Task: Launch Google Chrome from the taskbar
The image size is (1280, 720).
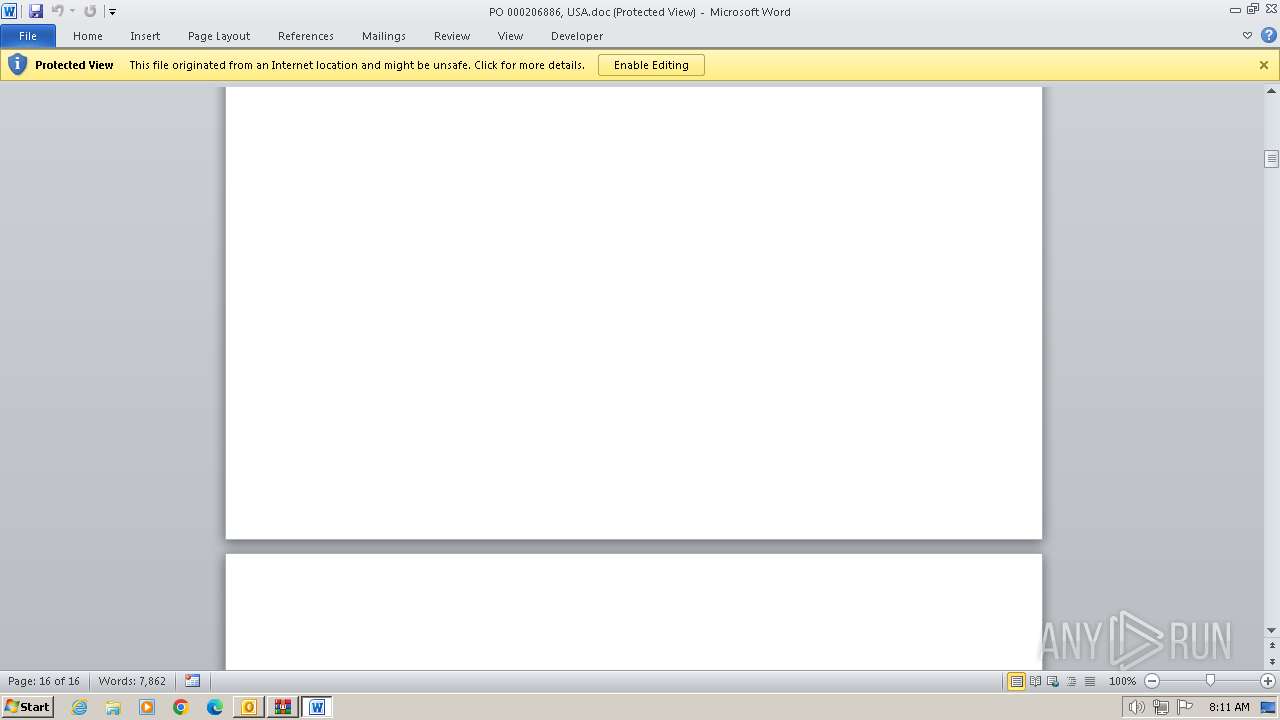Action: click(181, 707)
